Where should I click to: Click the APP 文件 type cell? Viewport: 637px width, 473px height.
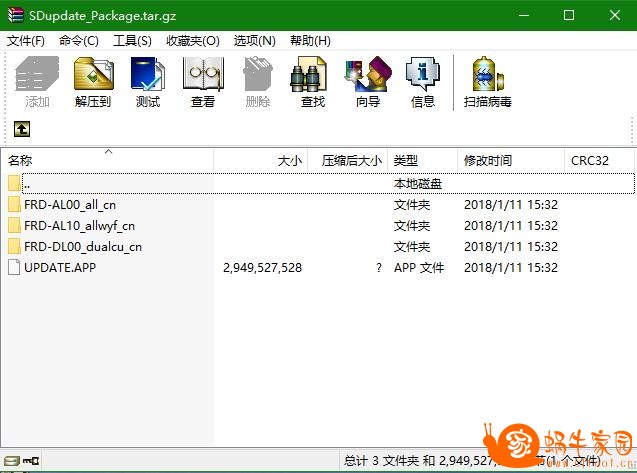tap(419, 267)
